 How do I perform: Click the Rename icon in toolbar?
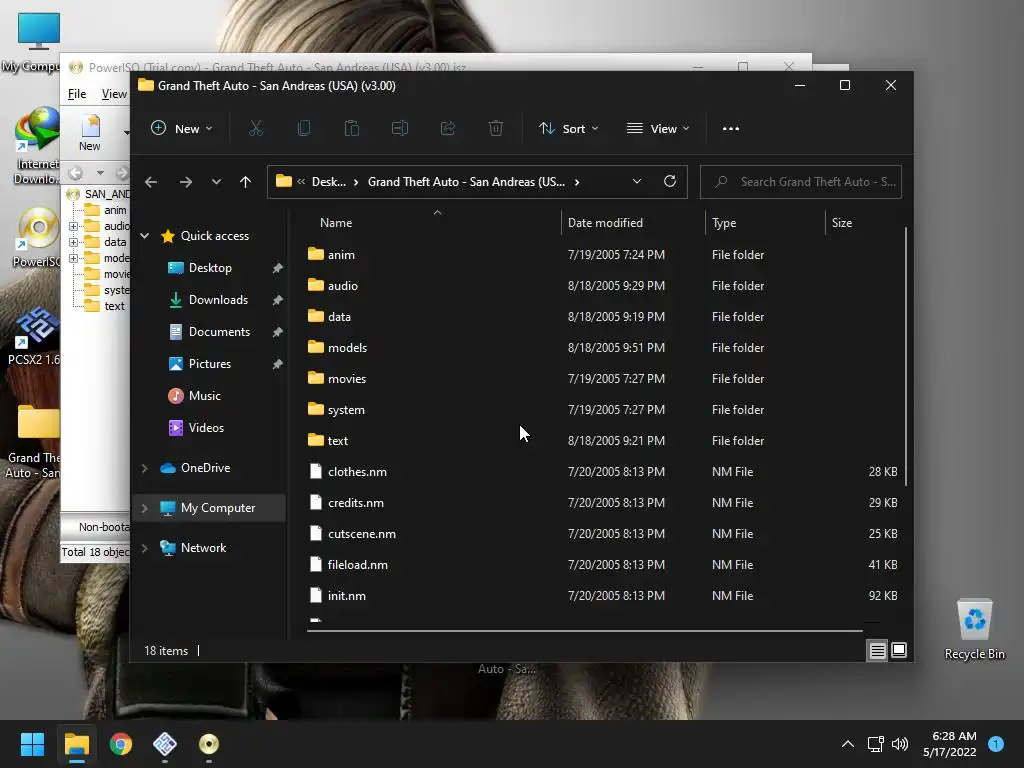(x=400, y=129)
